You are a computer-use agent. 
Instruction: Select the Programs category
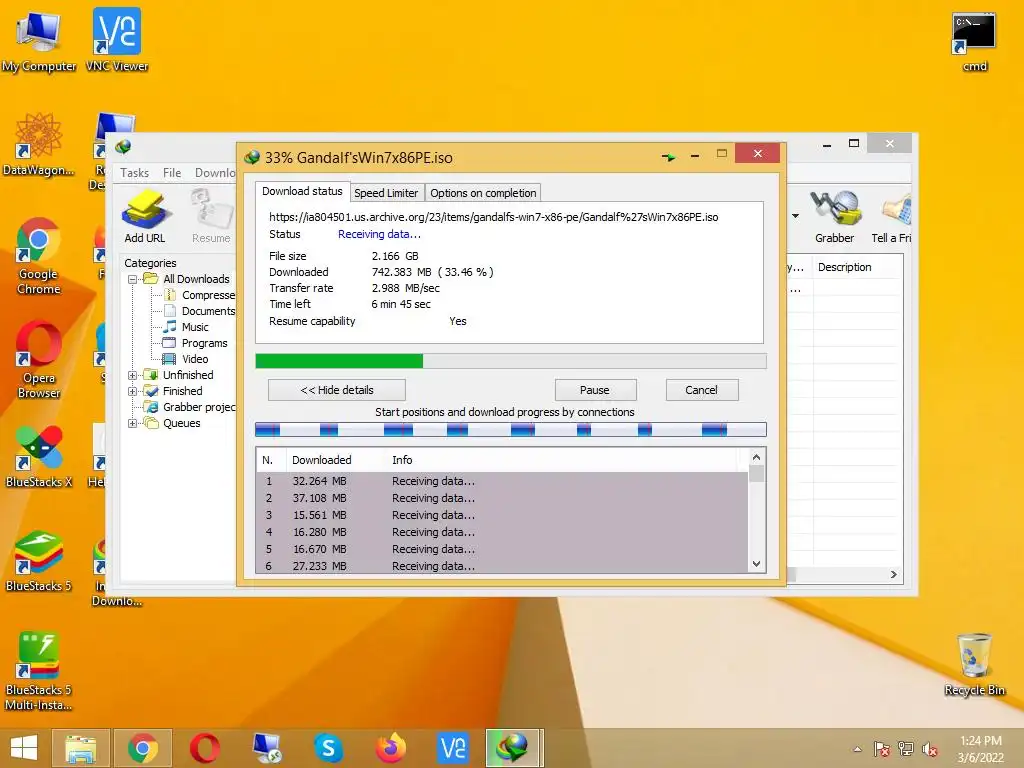(x=195, y=343)
